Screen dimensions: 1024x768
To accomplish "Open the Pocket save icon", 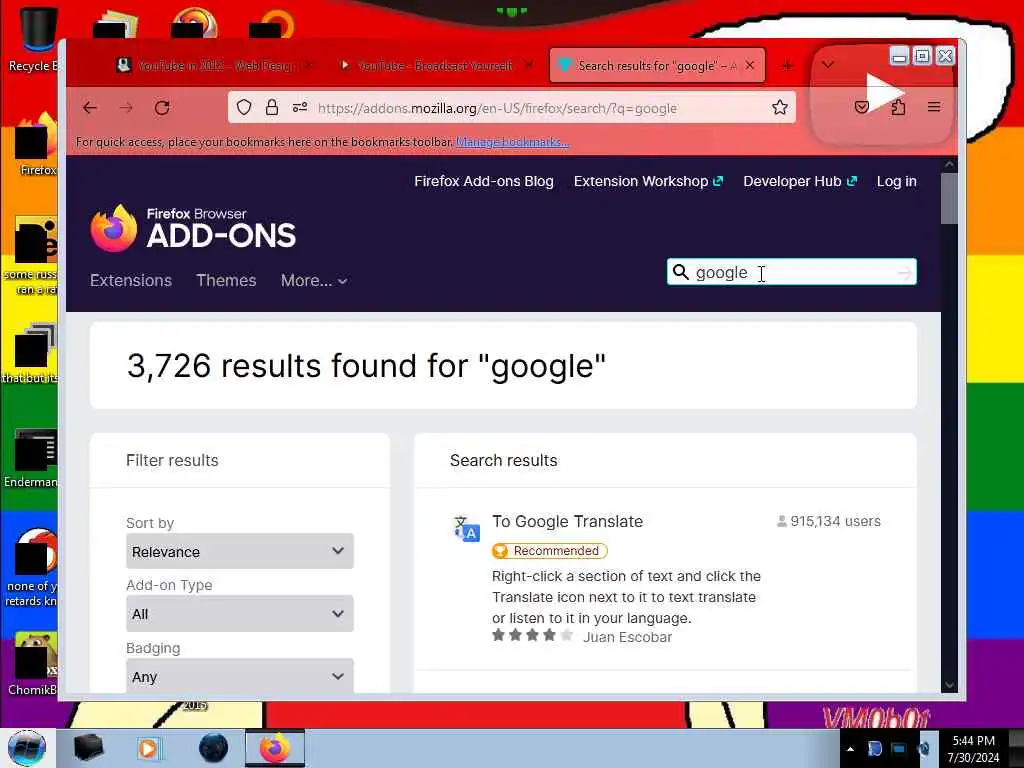I will coord(862,107).
